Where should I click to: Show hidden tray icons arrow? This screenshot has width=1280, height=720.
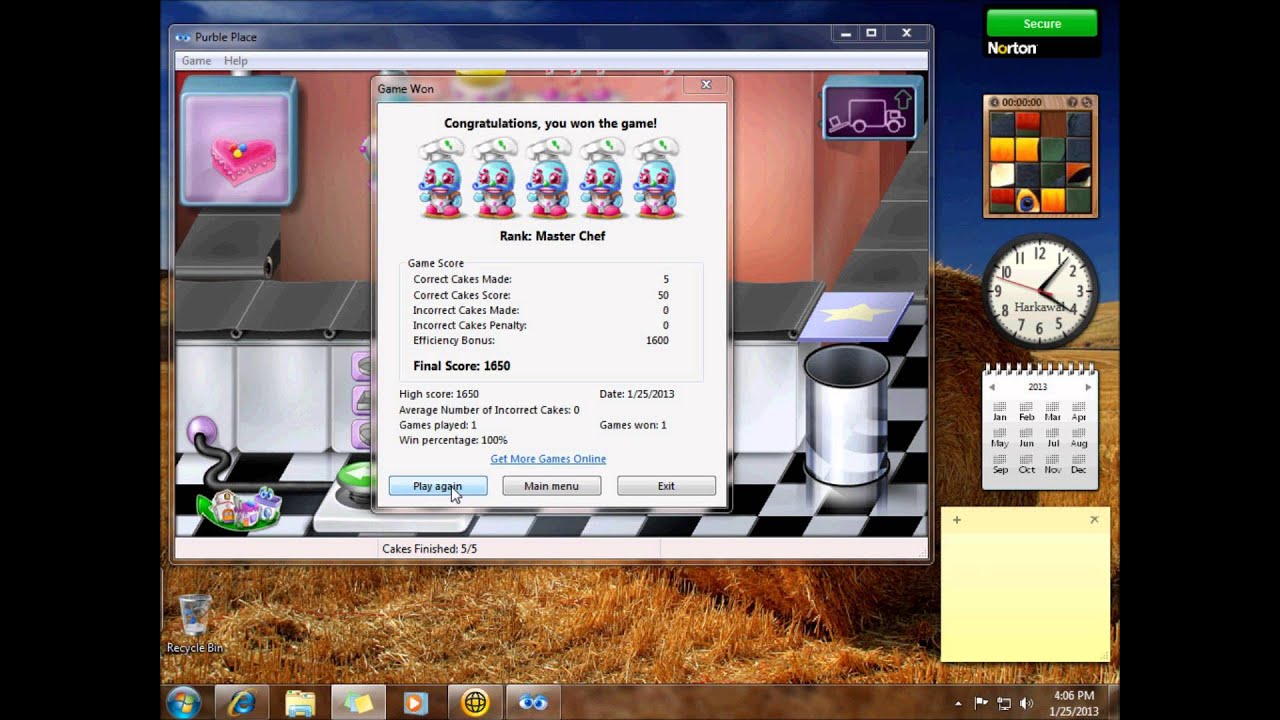[958, 703]
